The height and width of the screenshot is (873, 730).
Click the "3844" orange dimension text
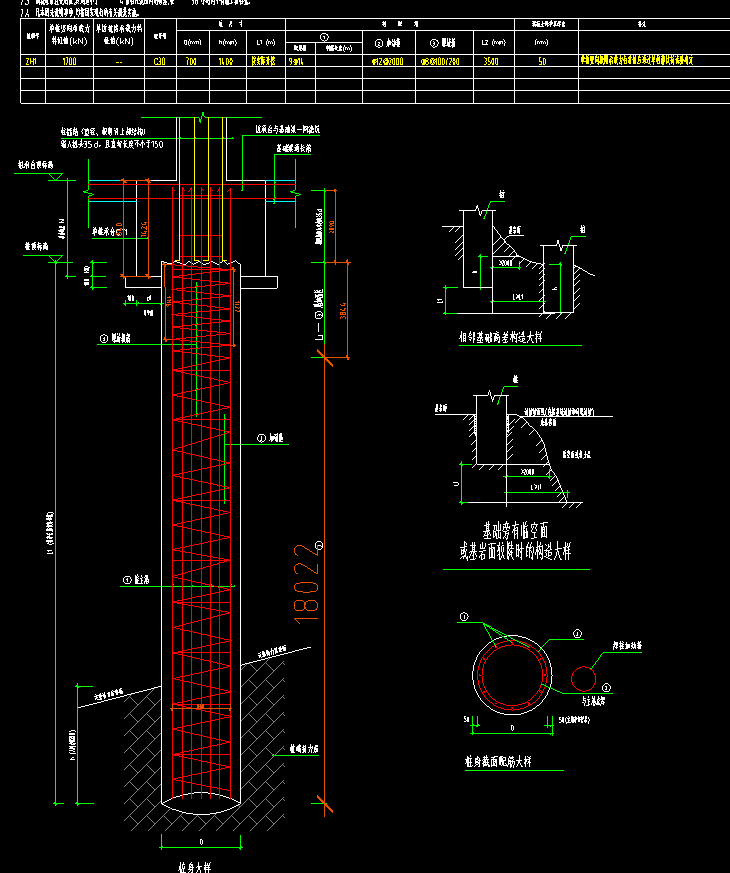tap(343, 311)
